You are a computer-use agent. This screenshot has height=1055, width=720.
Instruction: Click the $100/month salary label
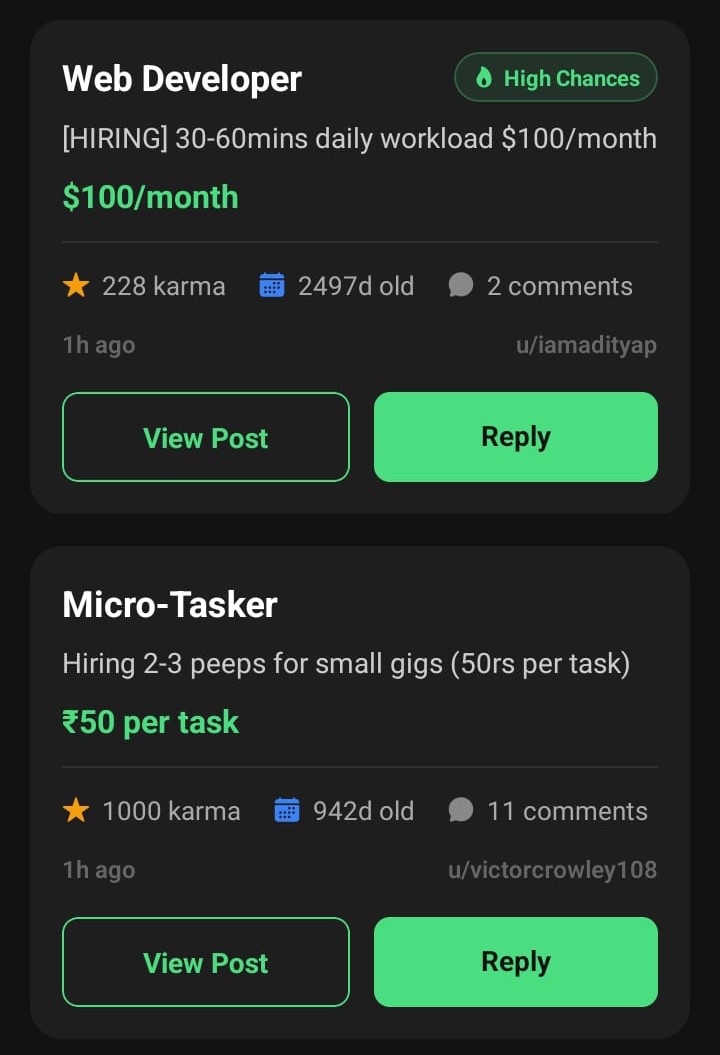click(x=150, y=197)
